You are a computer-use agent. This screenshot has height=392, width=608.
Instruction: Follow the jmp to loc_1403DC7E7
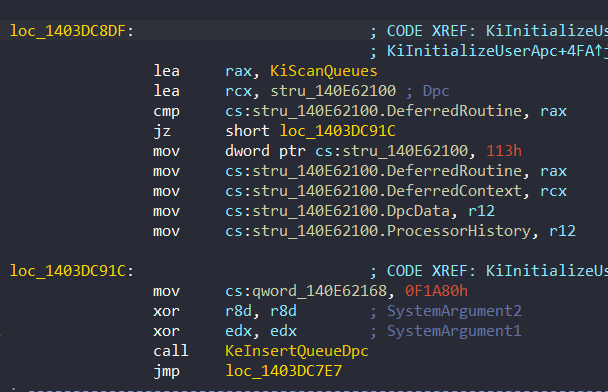coord(283,371)
